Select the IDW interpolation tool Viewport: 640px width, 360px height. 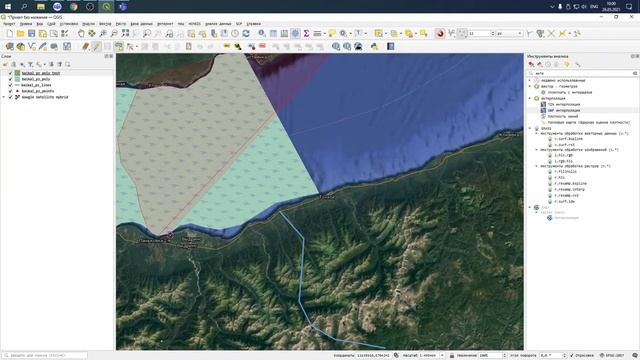[x=564, y=111]
